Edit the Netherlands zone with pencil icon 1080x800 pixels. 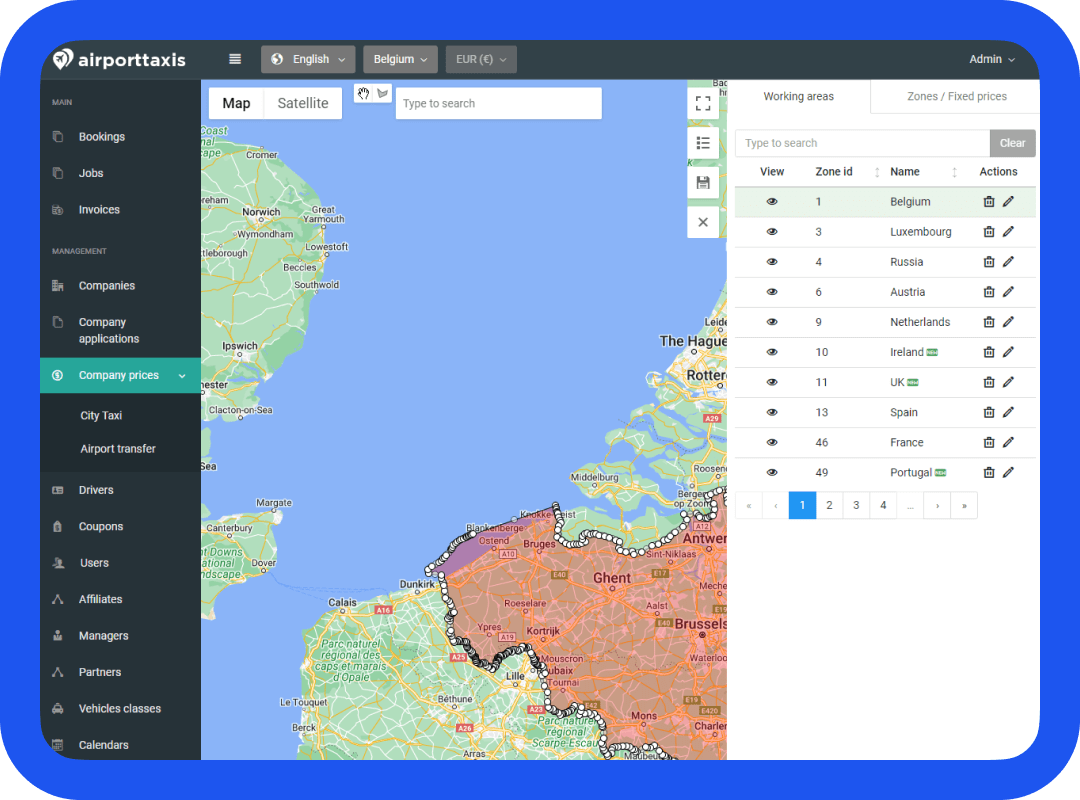tap(1008, 322)
